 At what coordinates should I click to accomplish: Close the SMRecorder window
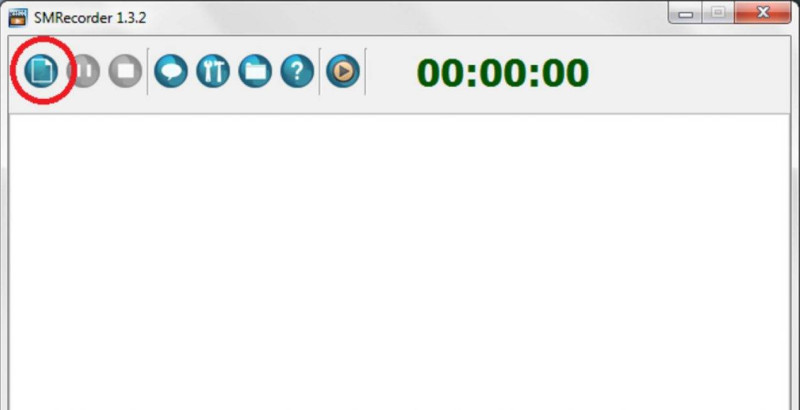(x=763, y=13)
